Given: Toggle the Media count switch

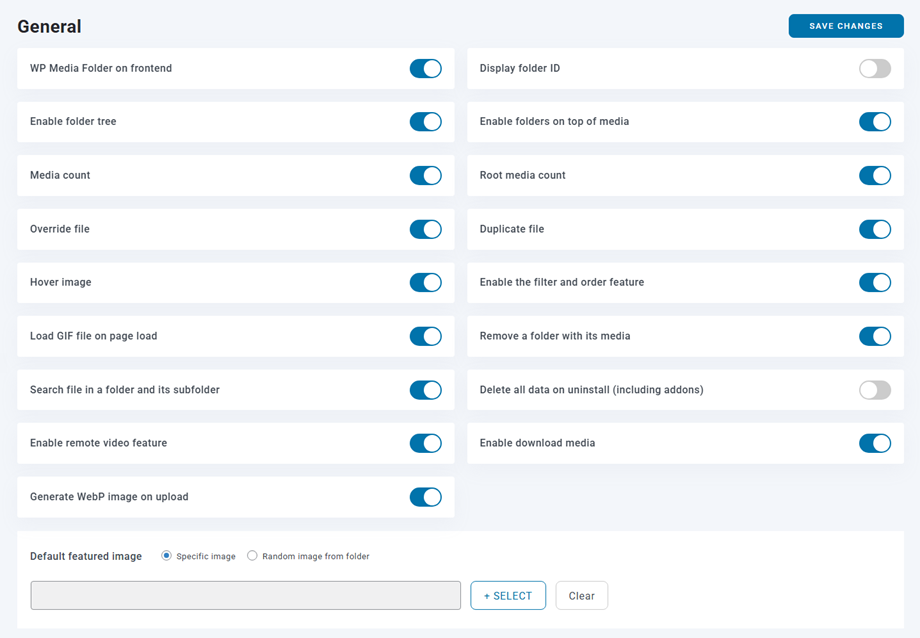Looking at the screenshot, I should pyautogui.click(x=425, y=175).
